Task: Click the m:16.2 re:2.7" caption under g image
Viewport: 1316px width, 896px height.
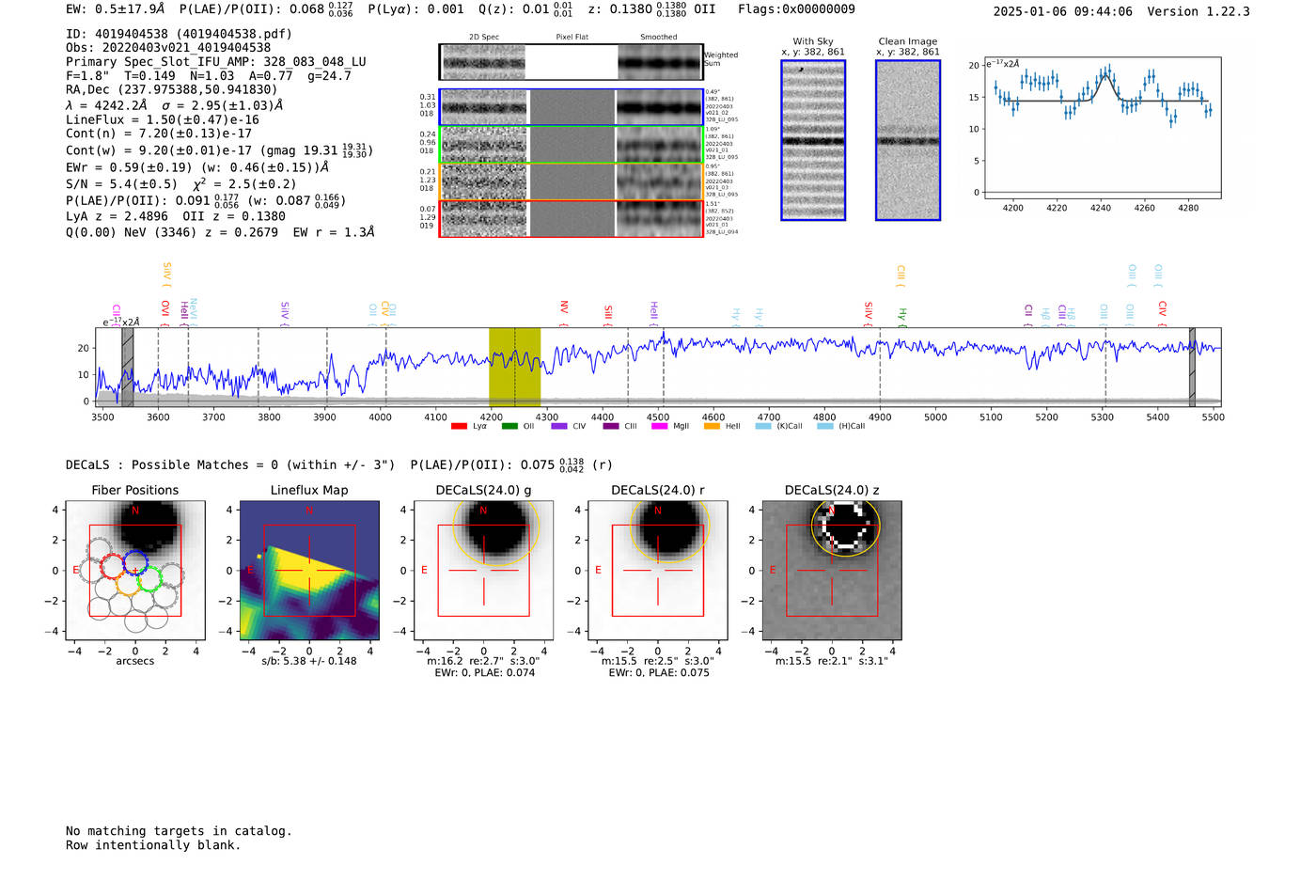Action: [x=483, y=661]
